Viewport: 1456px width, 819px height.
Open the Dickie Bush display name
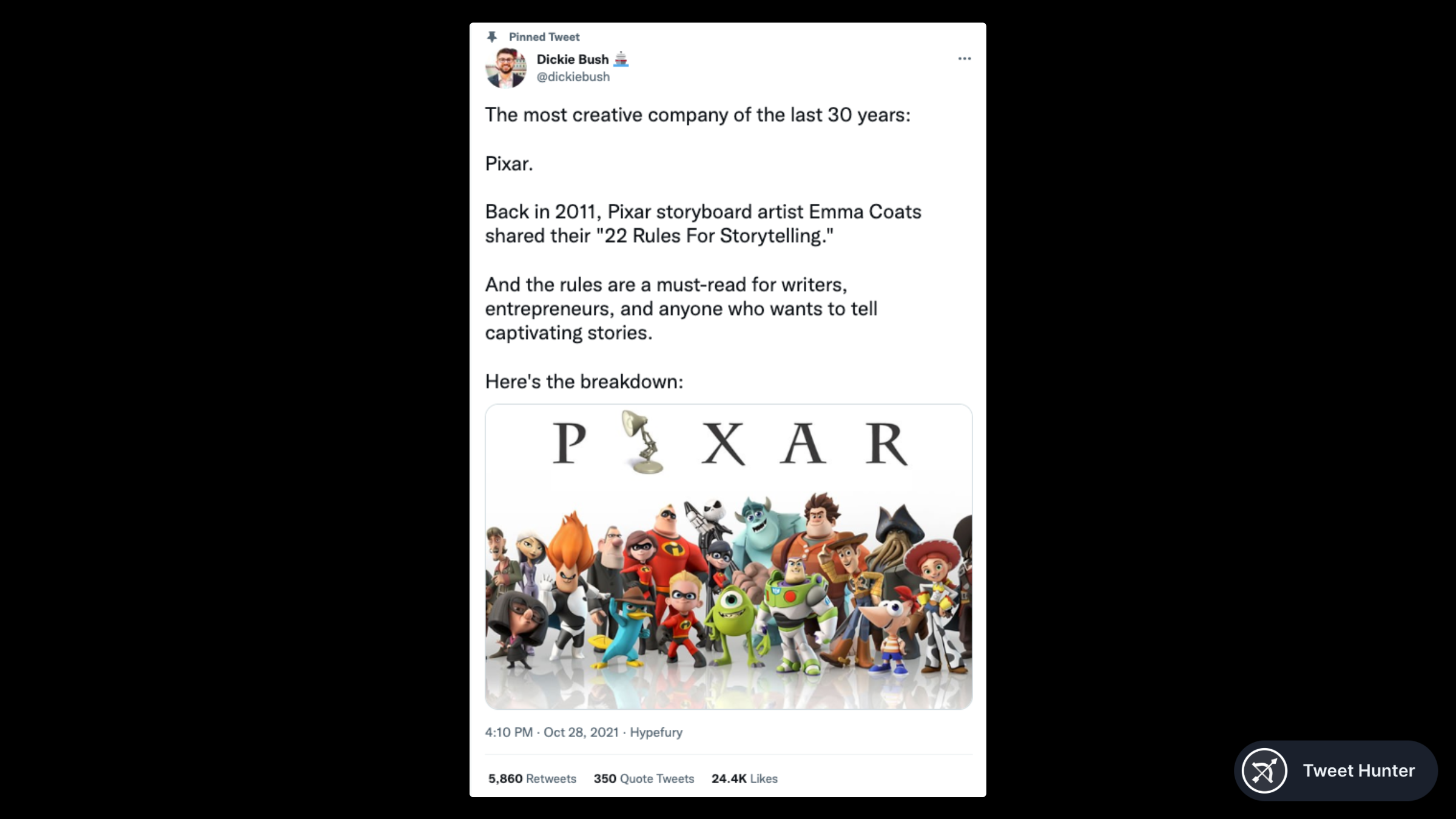[x=572, y=59]
